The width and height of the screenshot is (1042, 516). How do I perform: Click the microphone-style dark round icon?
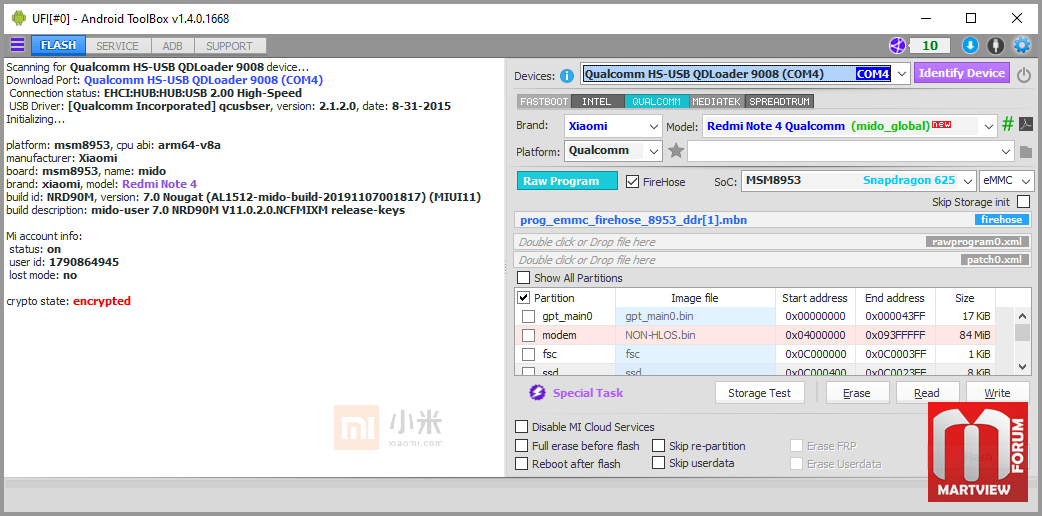point(995,45)
